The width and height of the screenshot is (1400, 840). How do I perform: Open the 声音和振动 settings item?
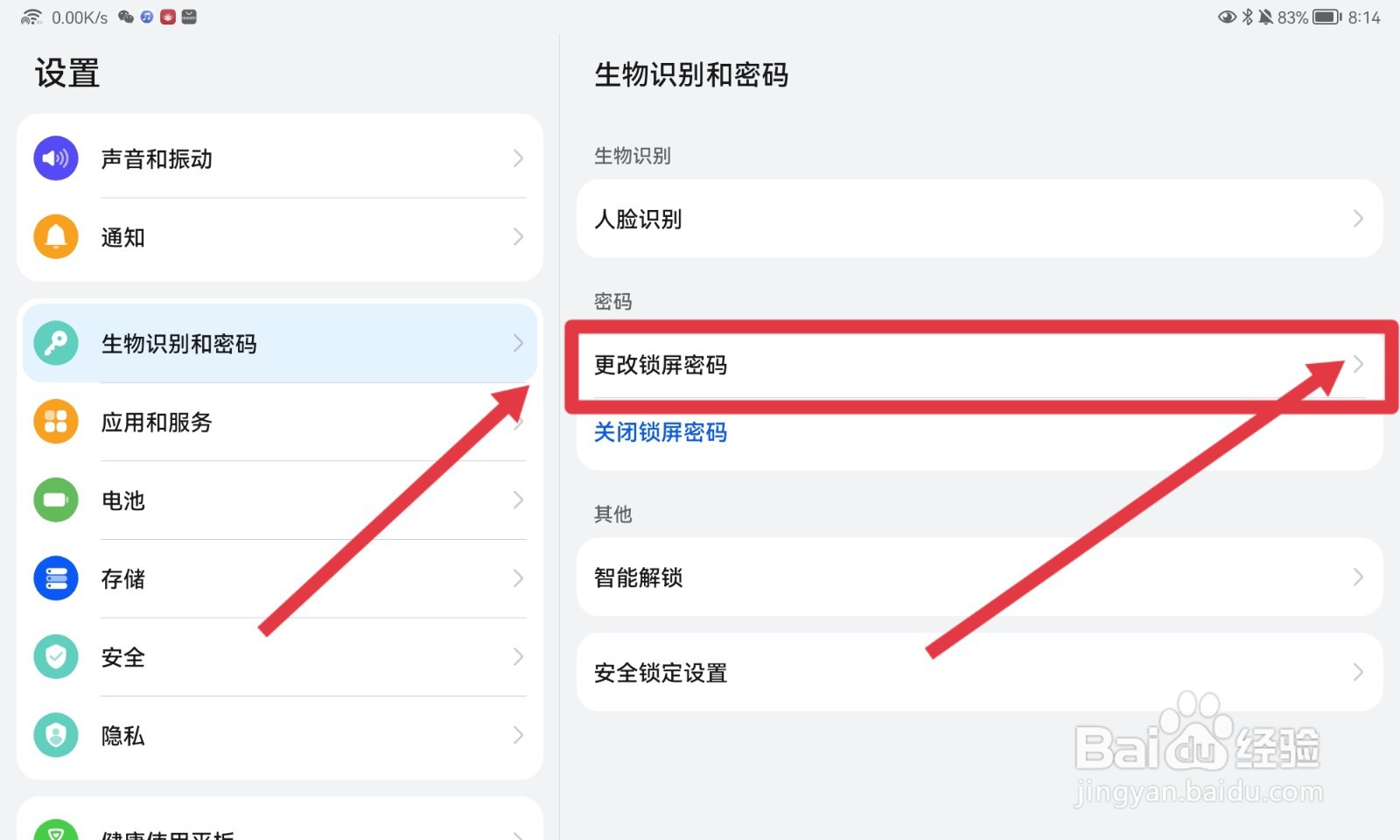280,158
